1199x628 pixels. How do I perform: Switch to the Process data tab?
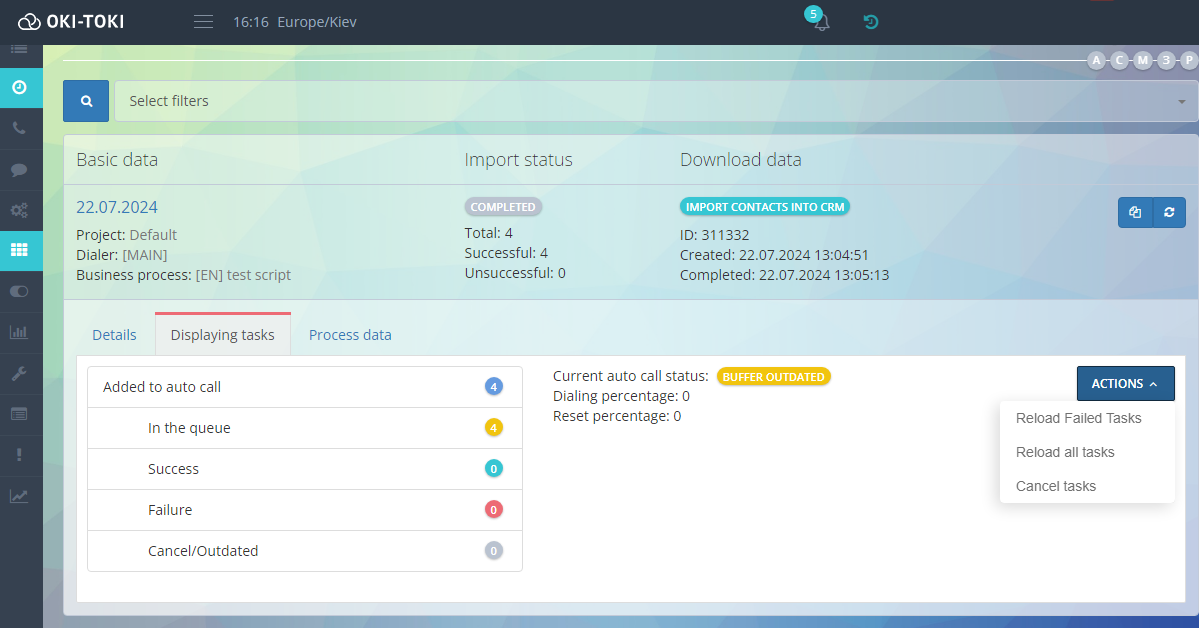[350, 335]
